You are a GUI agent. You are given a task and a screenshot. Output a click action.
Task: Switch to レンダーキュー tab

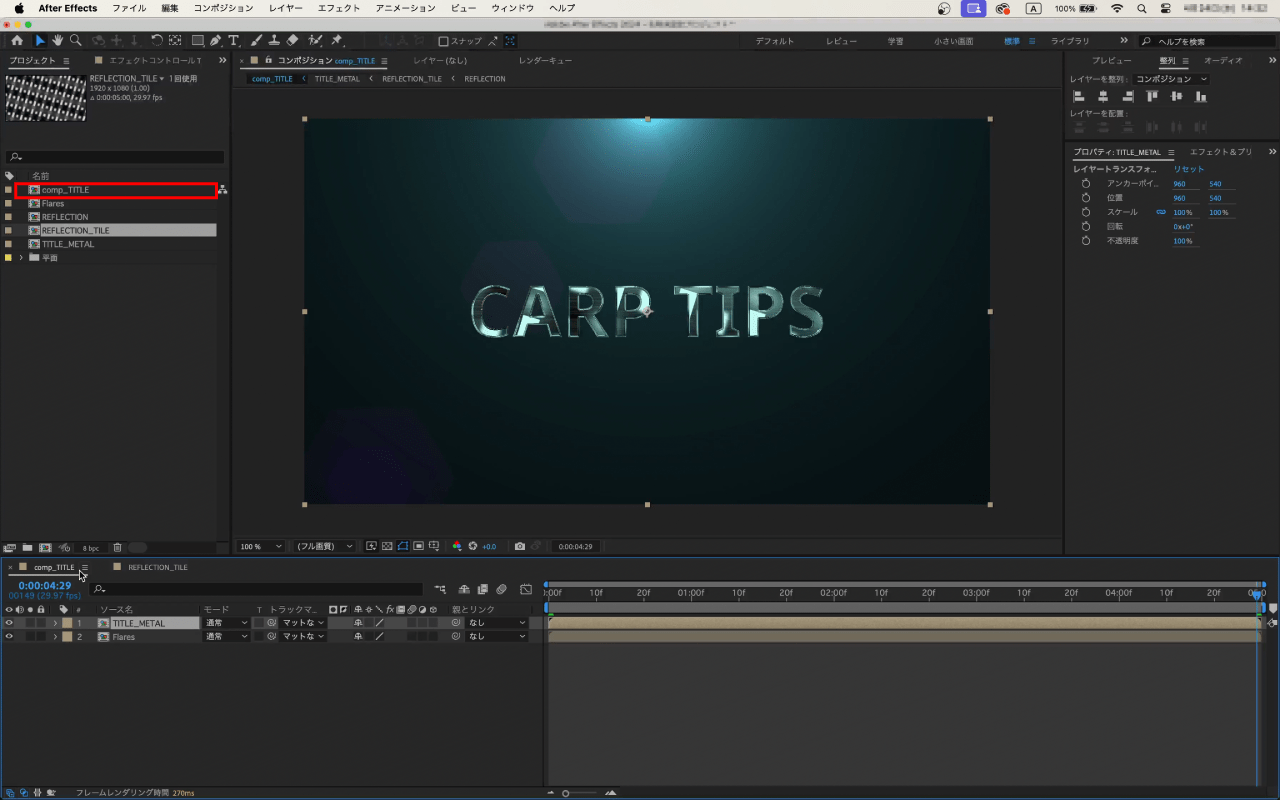tap(545, 61)
